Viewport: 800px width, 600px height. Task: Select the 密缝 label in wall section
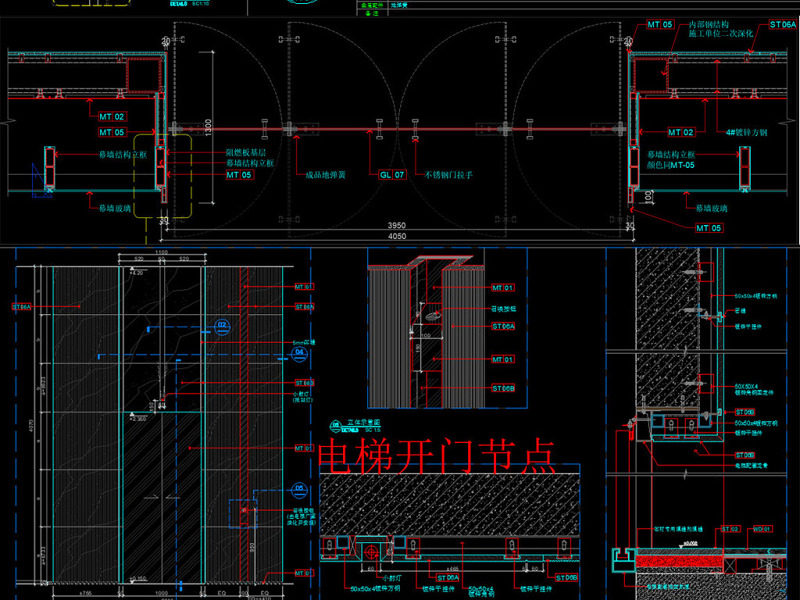(x=740, y=310)
